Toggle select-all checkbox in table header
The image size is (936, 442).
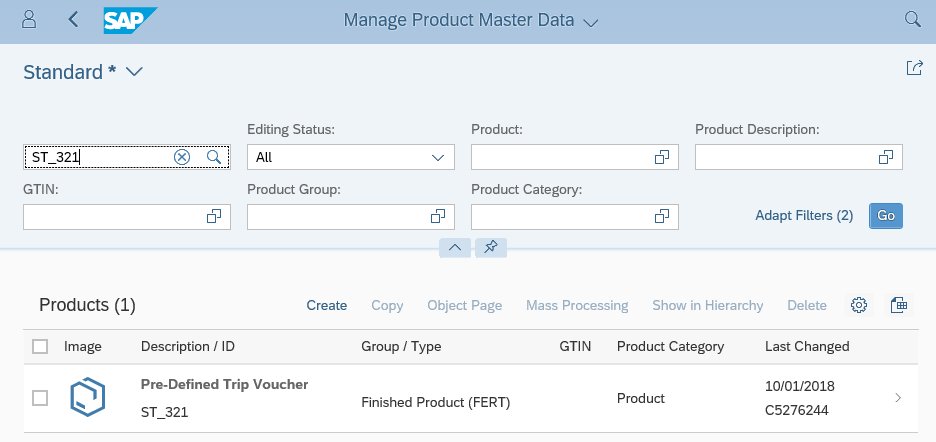click(40, 346)
